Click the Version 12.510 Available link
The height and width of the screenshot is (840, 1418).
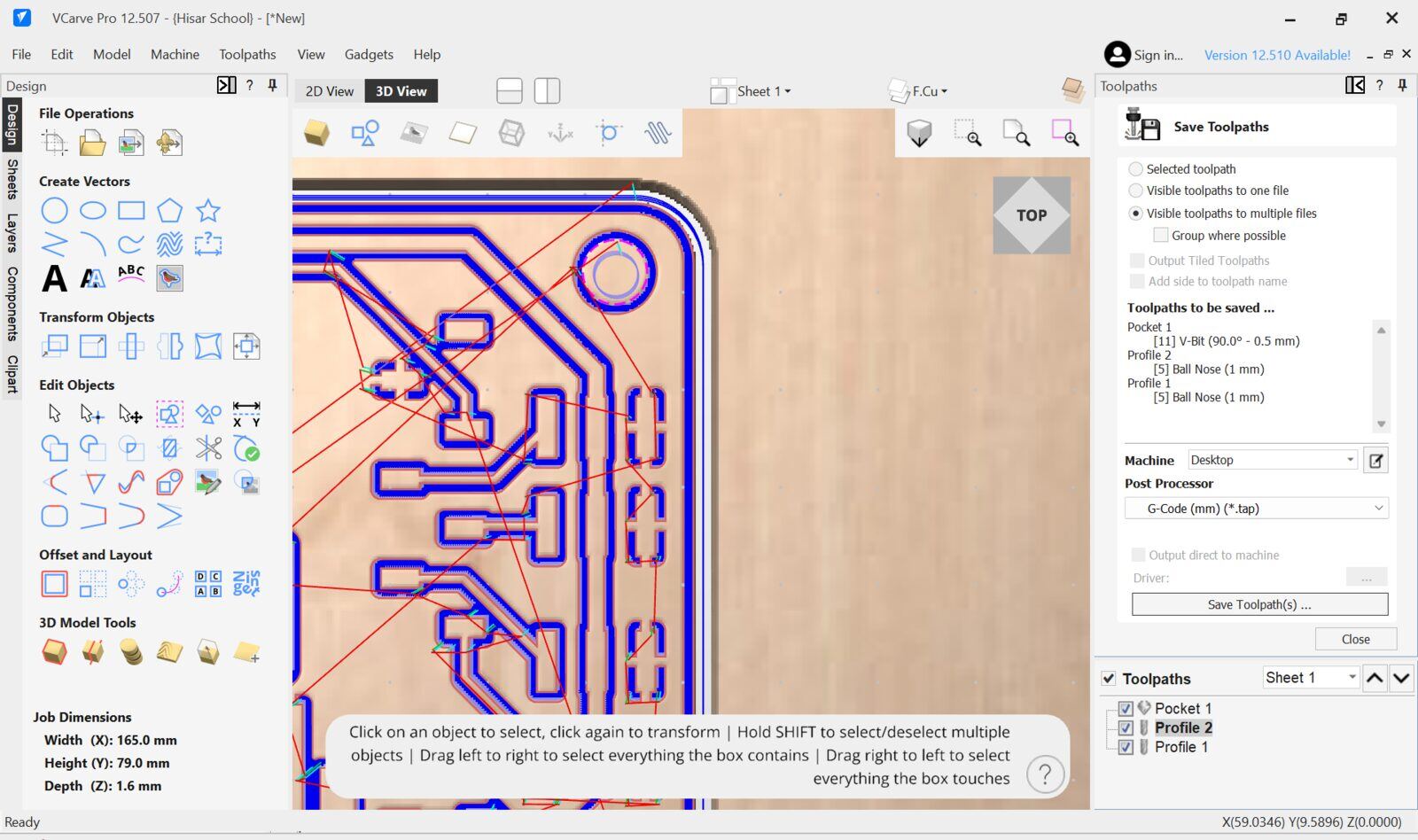pos(1277,55)
